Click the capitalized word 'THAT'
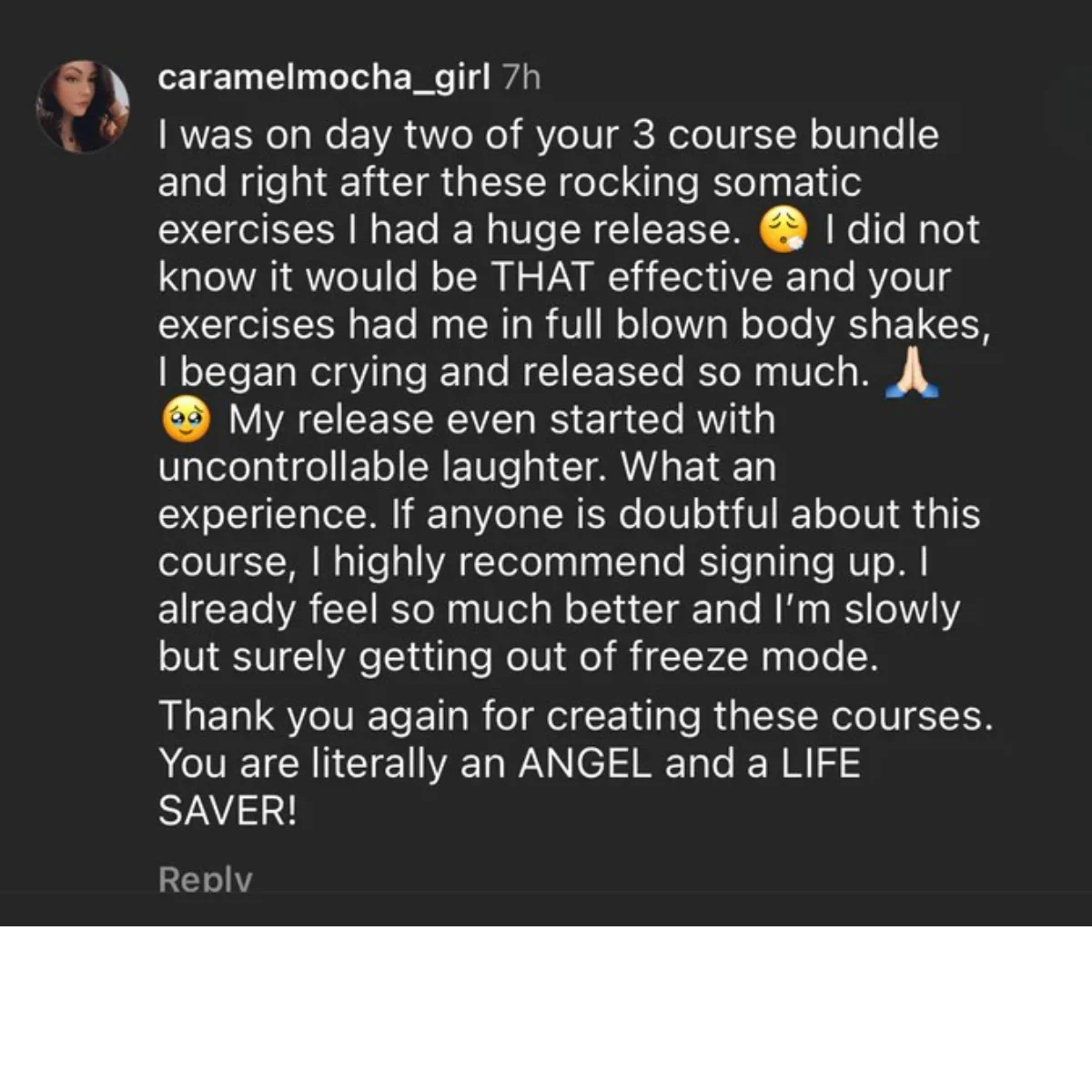 pyautogui.click(x=542, y=277)
